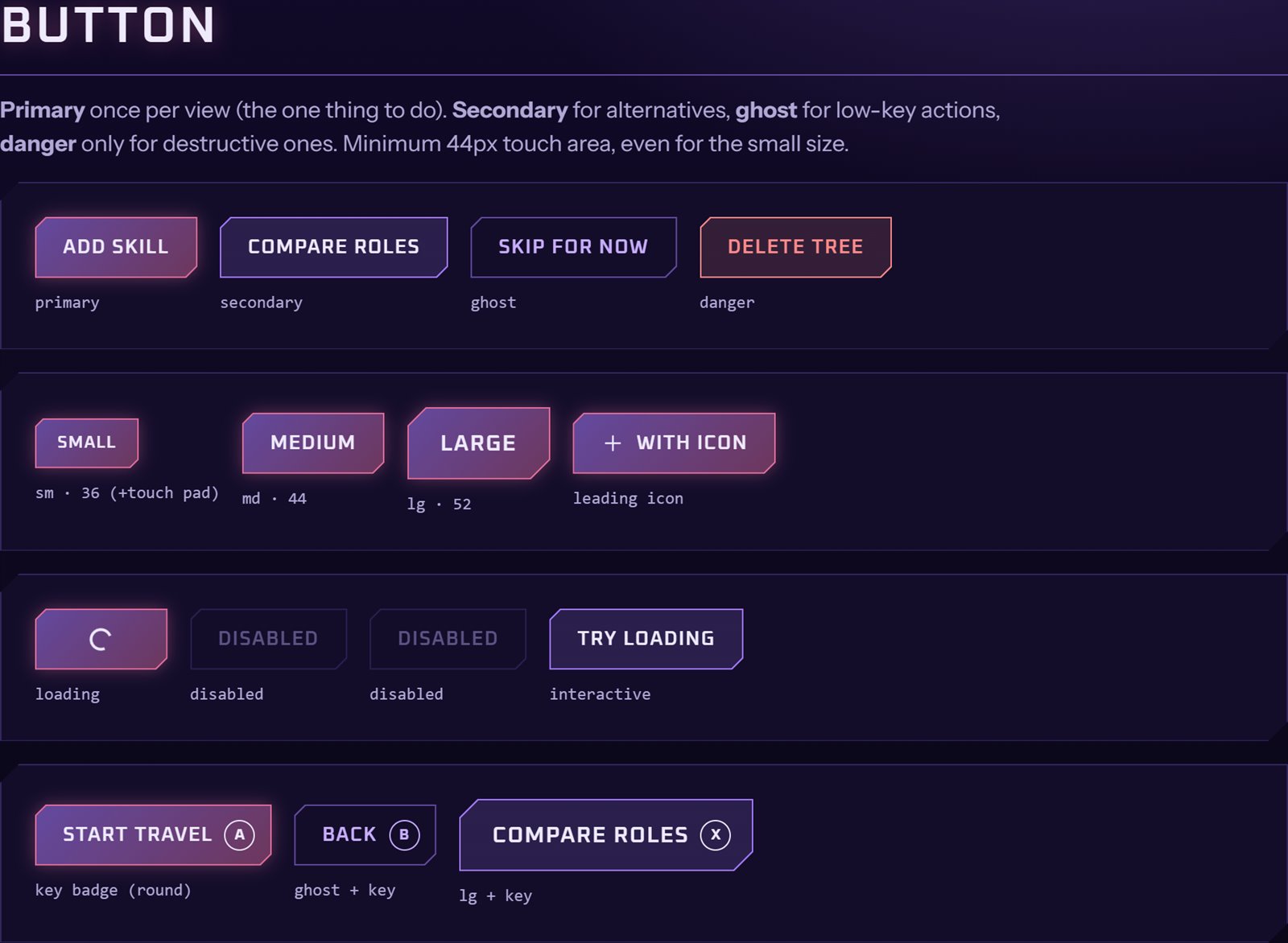
Task: Click the 'interactive' caption text
Action: (600, 694)
